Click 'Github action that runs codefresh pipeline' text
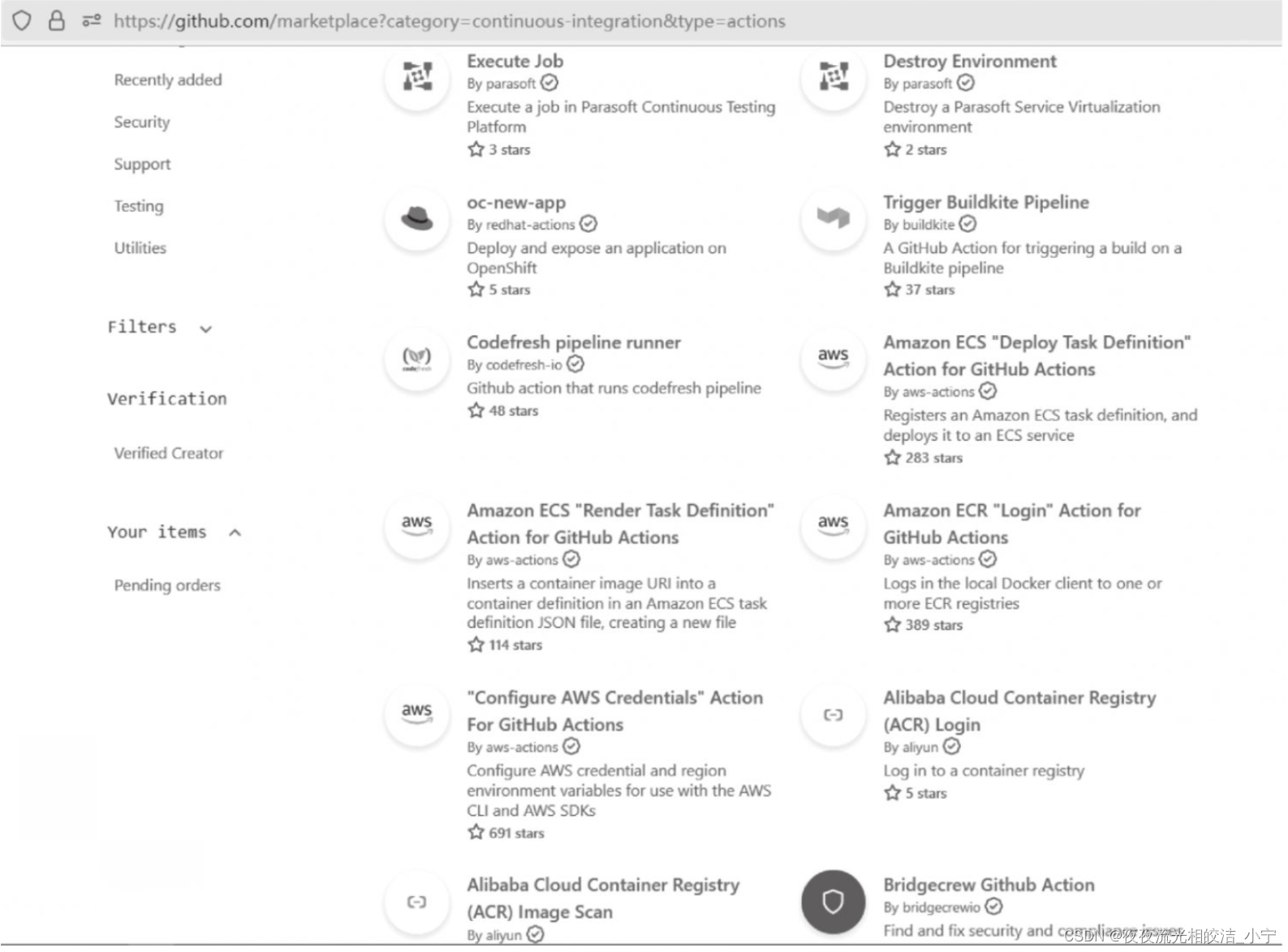Viewport: 1288px width, 952px height. [x=614, y=388]
